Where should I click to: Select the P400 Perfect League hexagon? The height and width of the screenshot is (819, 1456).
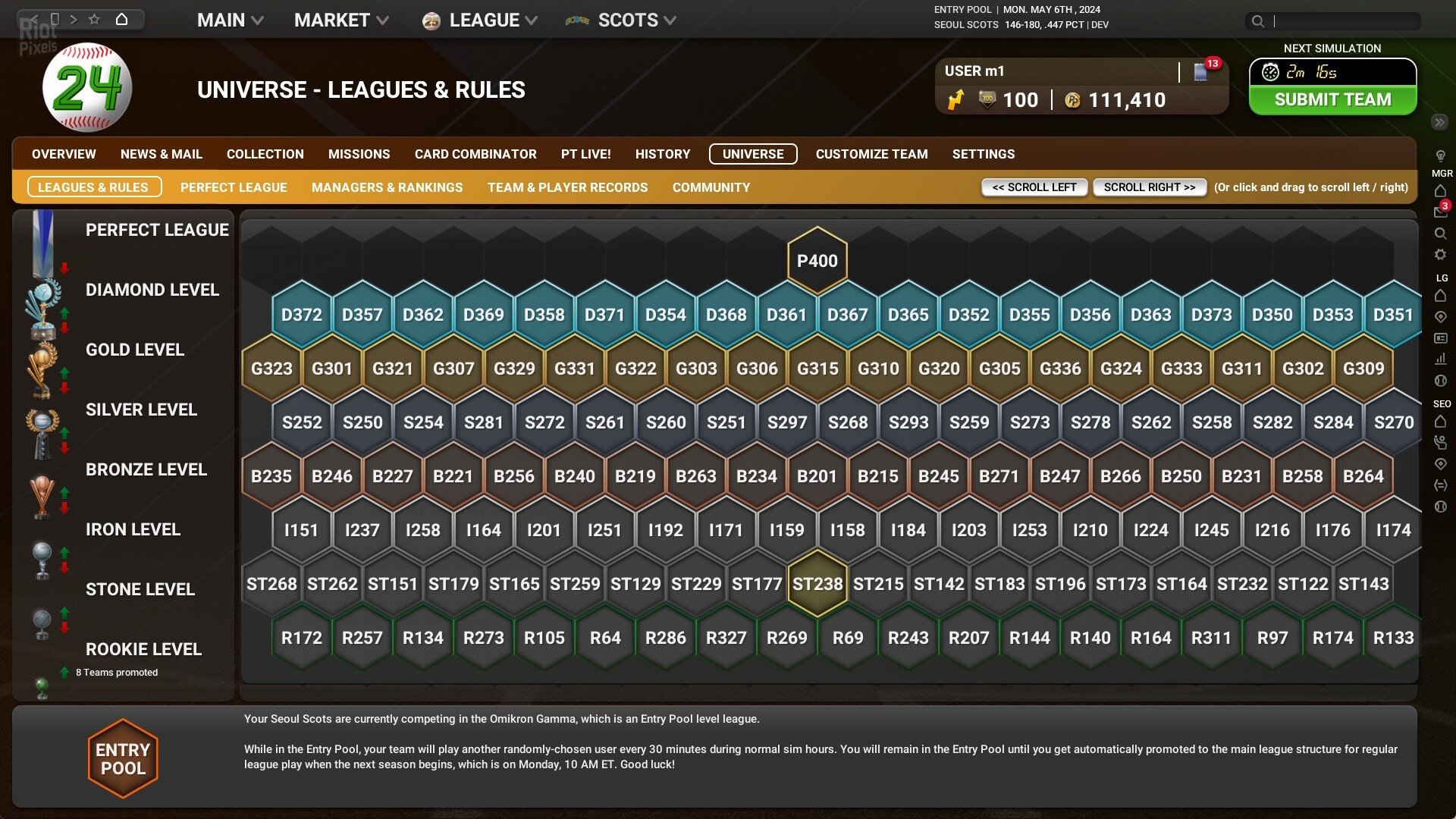click(x=817, y=259)
